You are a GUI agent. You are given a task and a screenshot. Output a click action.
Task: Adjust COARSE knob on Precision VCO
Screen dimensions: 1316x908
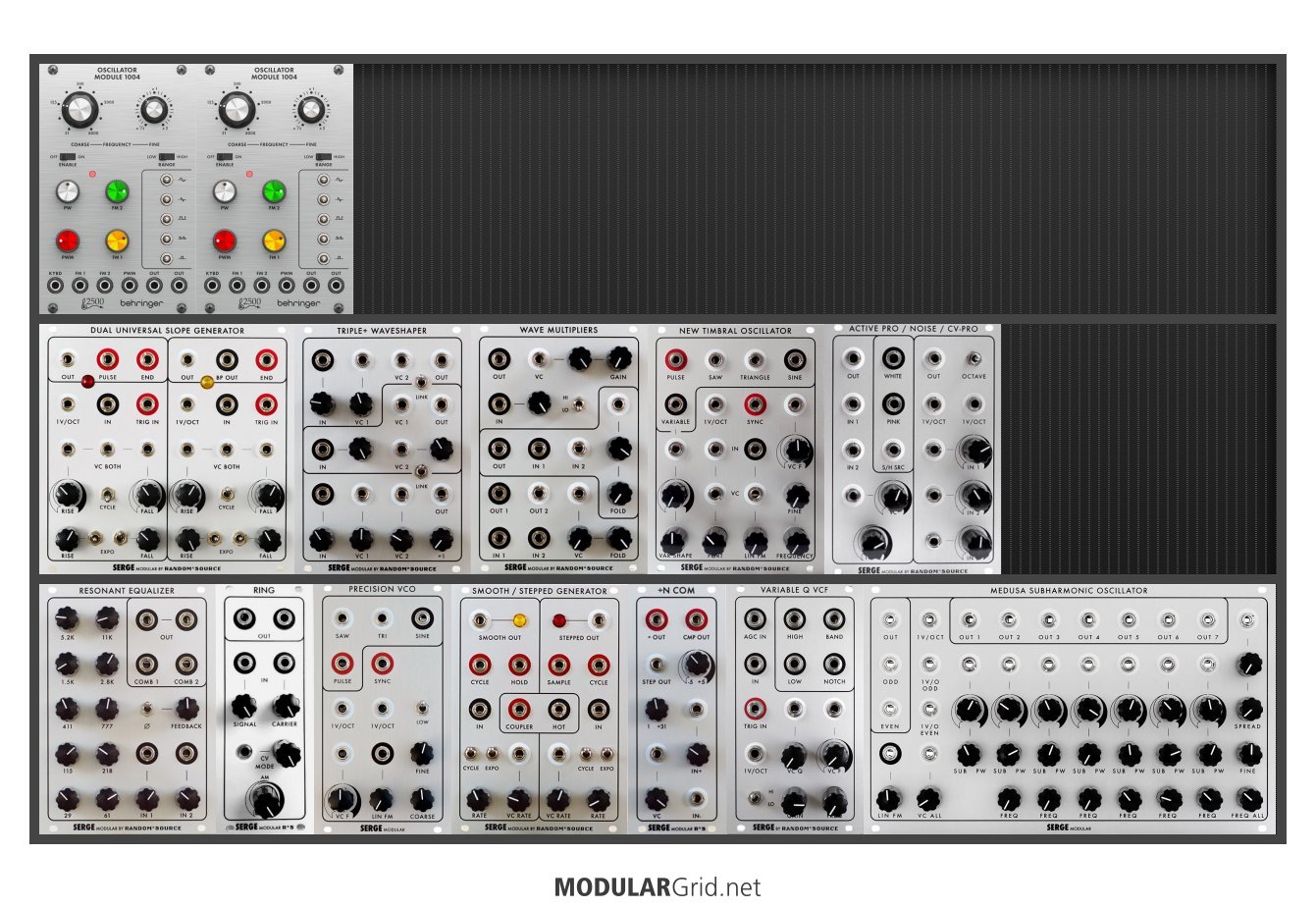pos(422,798)
